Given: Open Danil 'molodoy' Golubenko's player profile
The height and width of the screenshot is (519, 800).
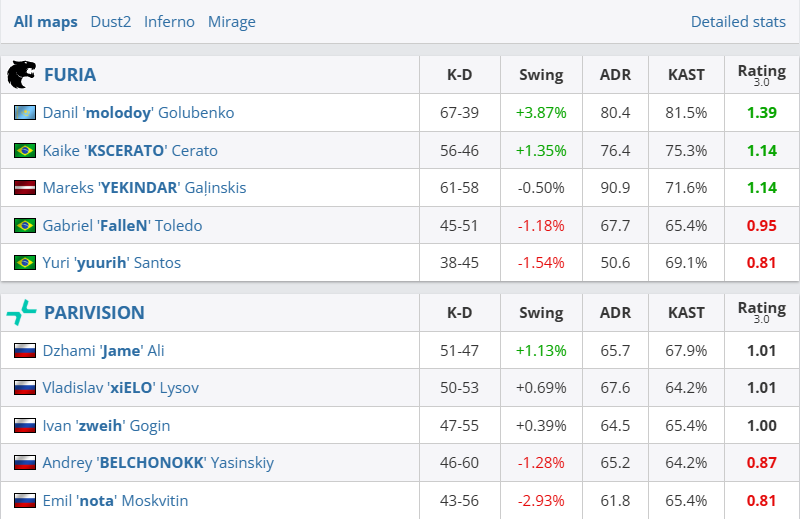Looking at the screenshot, I should click(x=138, y=113).
